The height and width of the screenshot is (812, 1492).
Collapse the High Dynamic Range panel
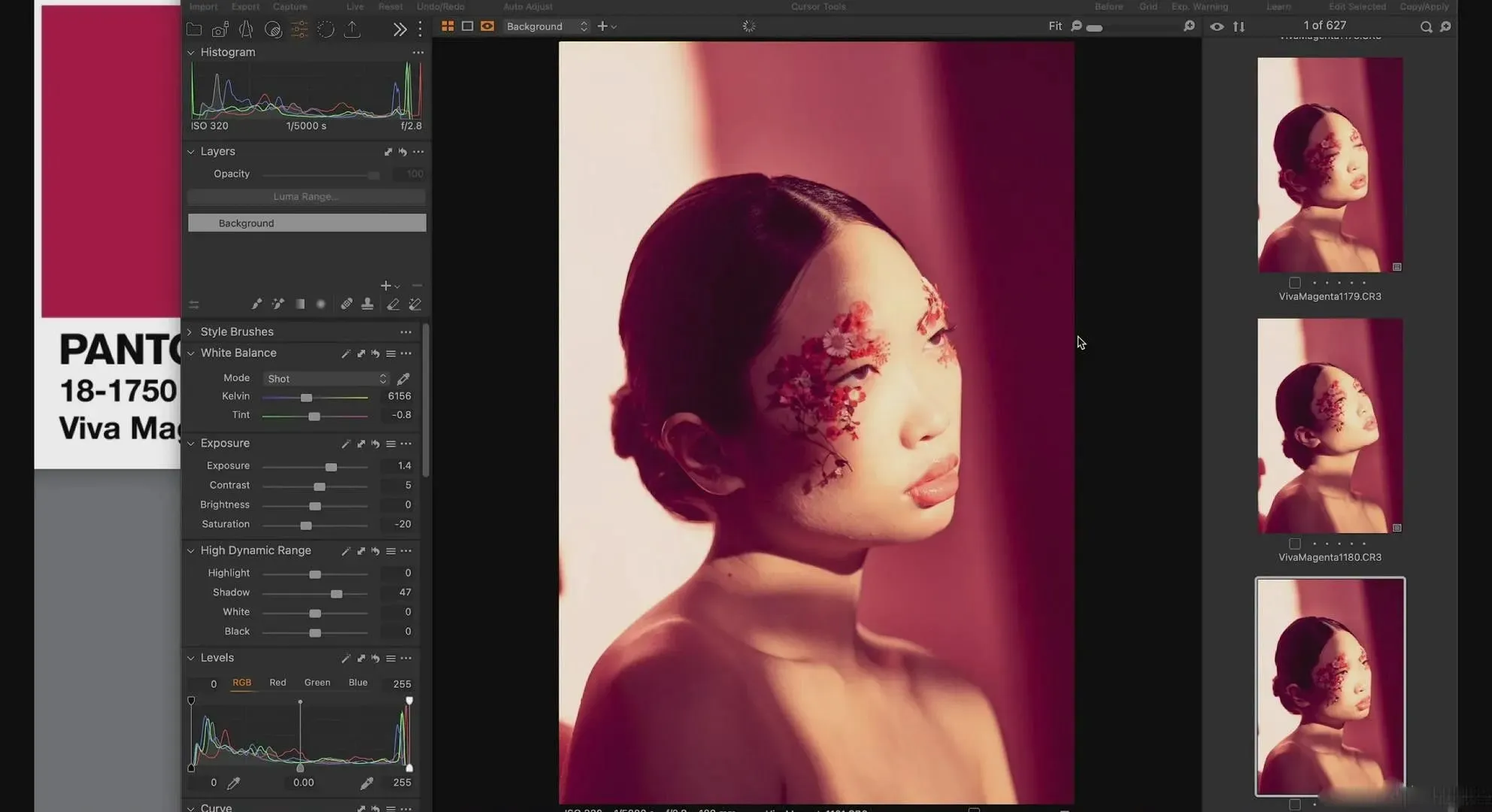pos(190,551)
